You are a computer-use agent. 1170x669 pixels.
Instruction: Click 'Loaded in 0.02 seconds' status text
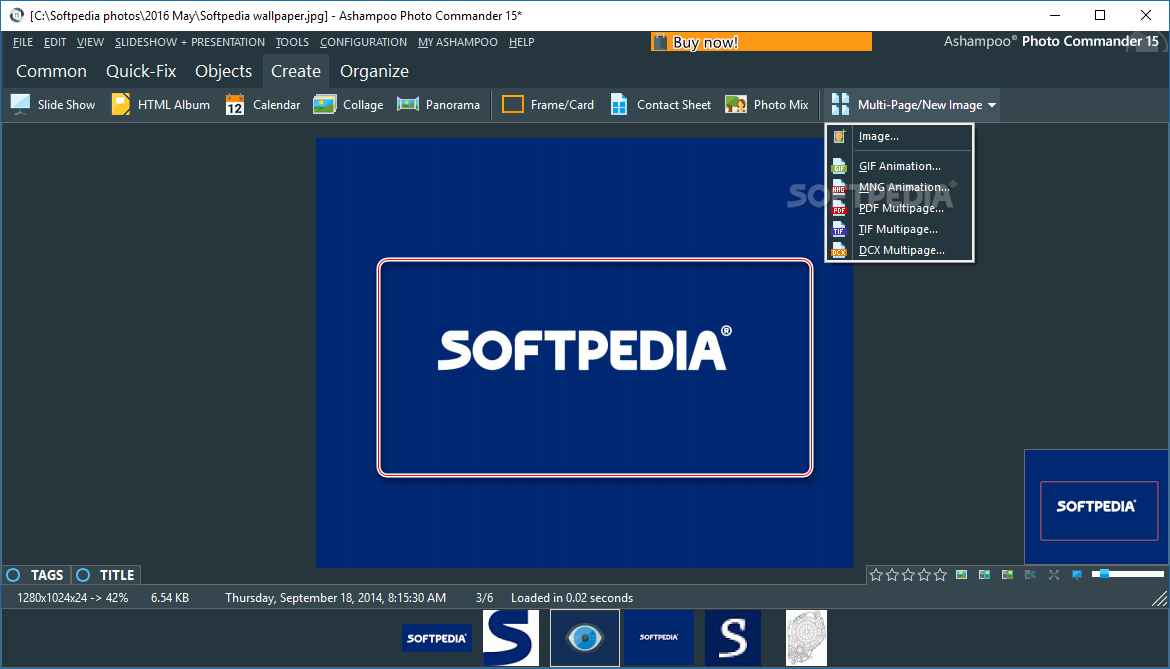(572, 598)
